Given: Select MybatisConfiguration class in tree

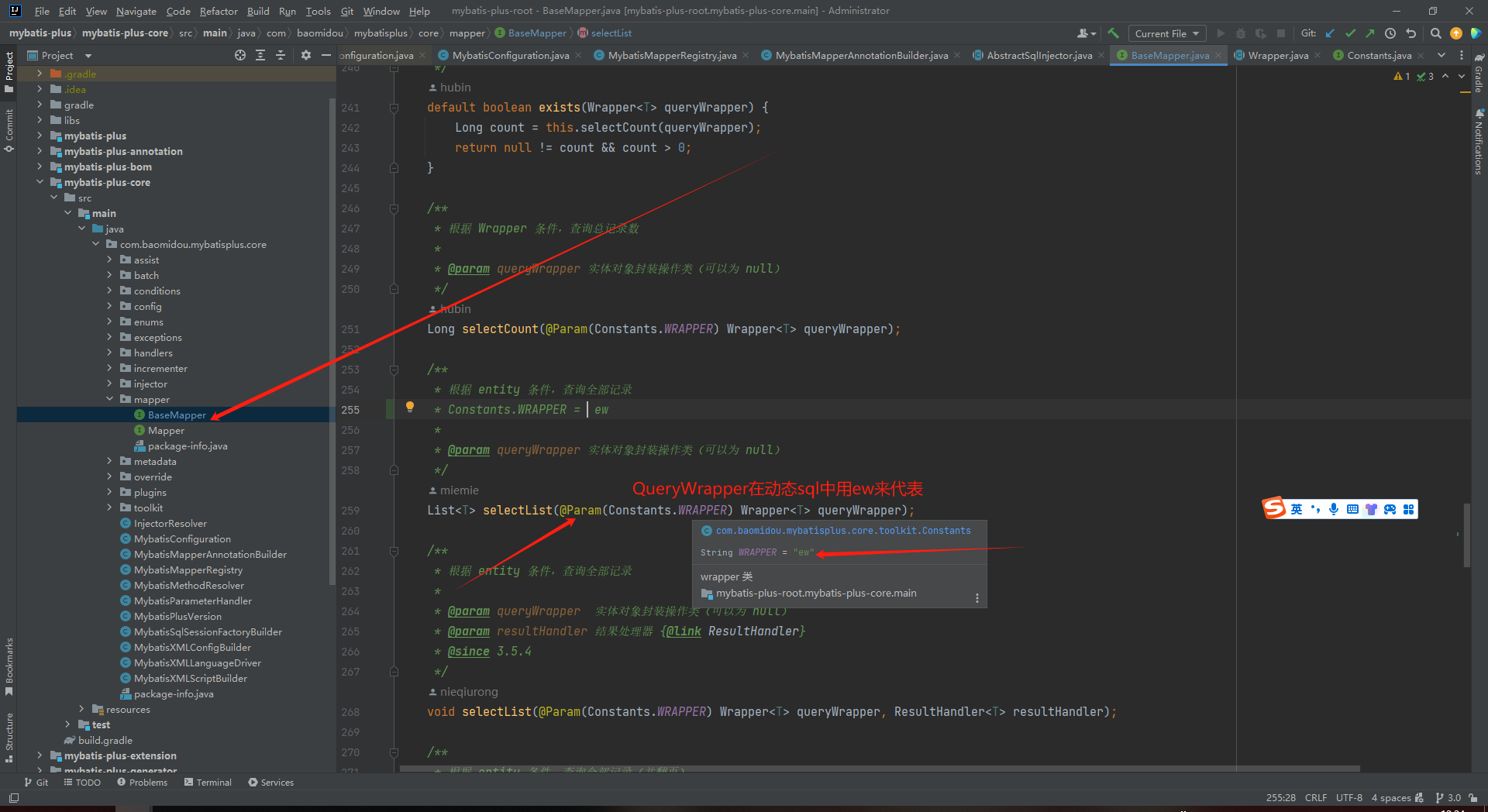Looking at the screenshot, I should (182, 538).
